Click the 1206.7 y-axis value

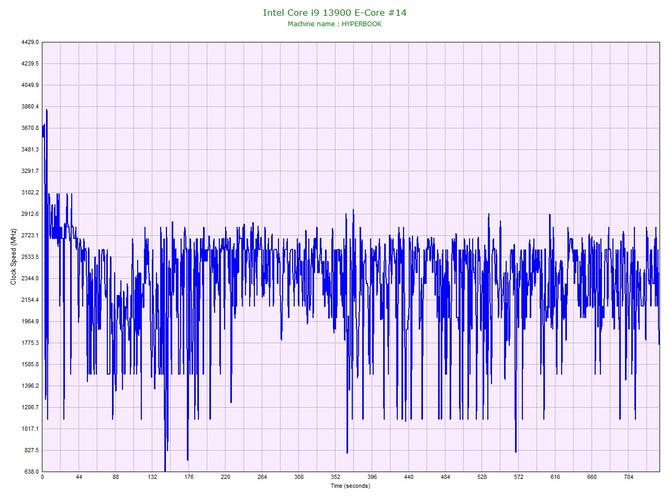click(x=30, y=407)
